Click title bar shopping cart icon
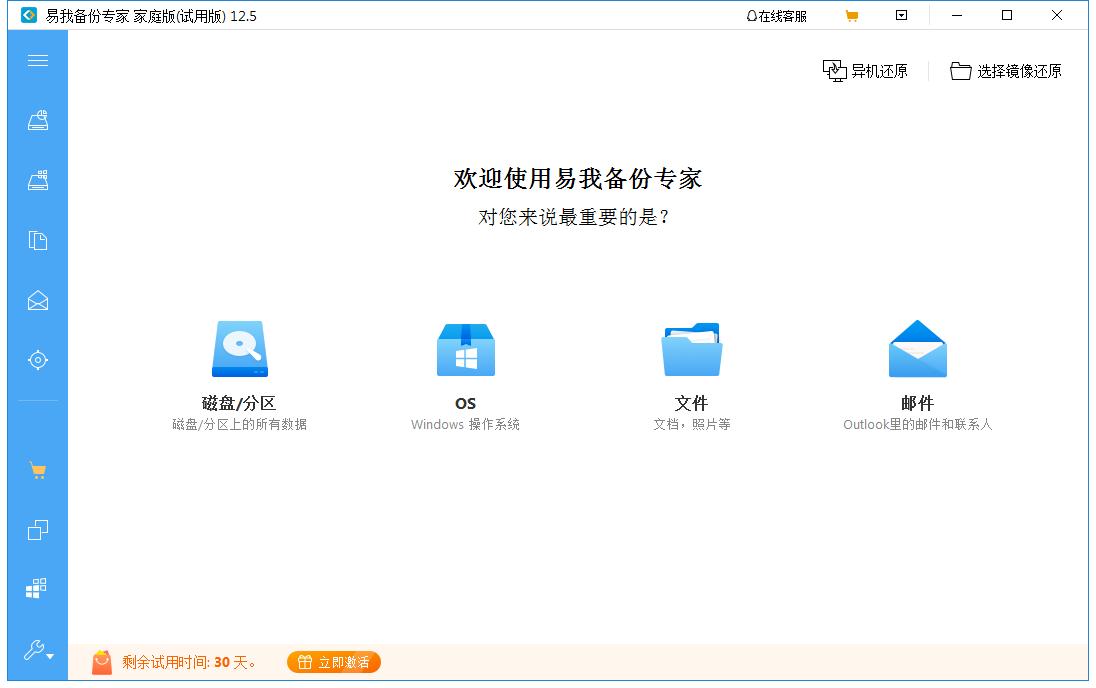Image resolution: width=1096 pixels, height=688 pixels. pos(852,16)
